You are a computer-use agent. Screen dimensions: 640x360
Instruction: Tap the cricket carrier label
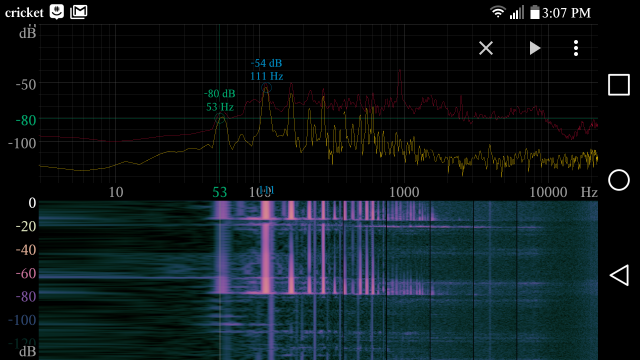24,13
